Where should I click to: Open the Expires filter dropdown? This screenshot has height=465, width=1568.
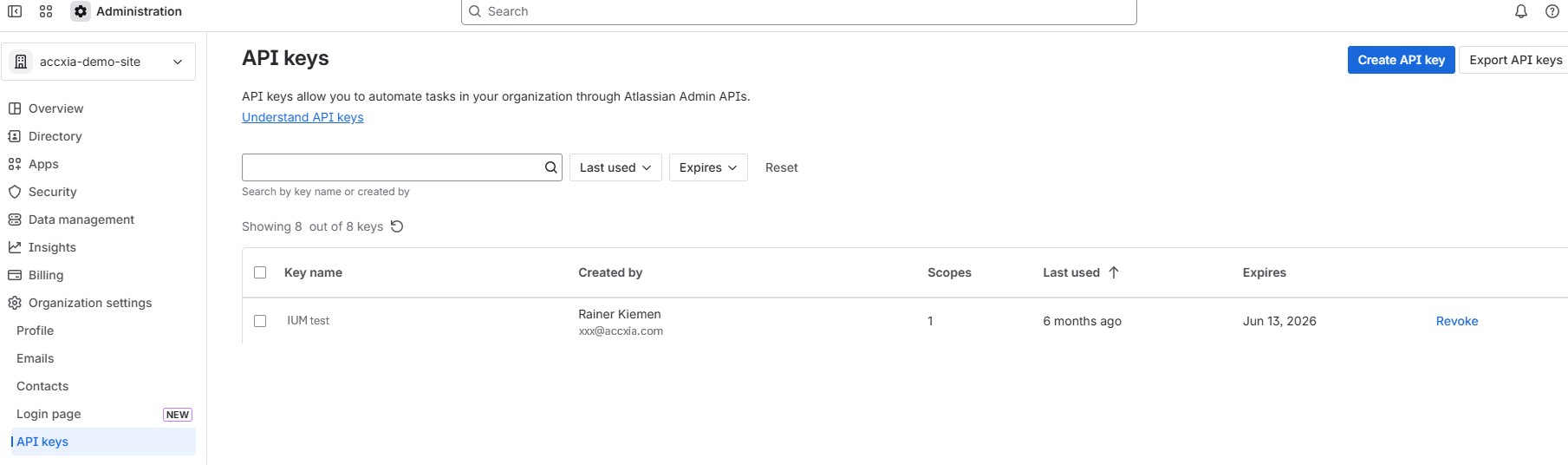(x=708, y=167)
